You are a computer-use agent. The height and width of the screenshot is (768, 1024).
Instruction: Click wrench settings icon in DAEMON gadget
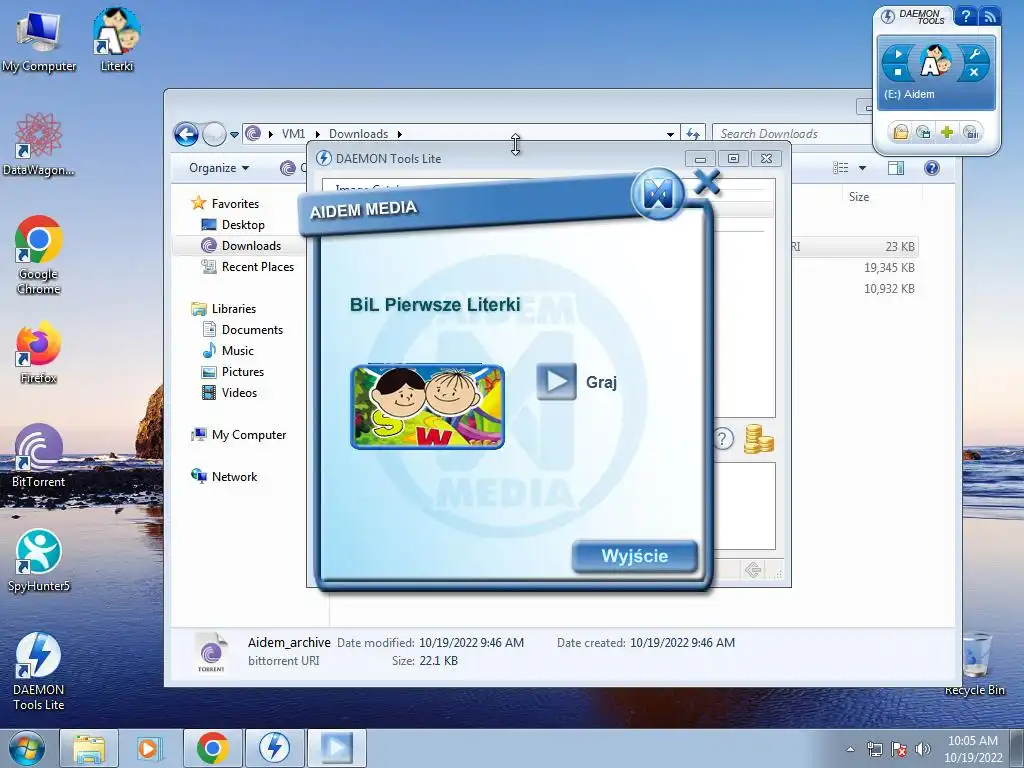click(x=974, y=54)
